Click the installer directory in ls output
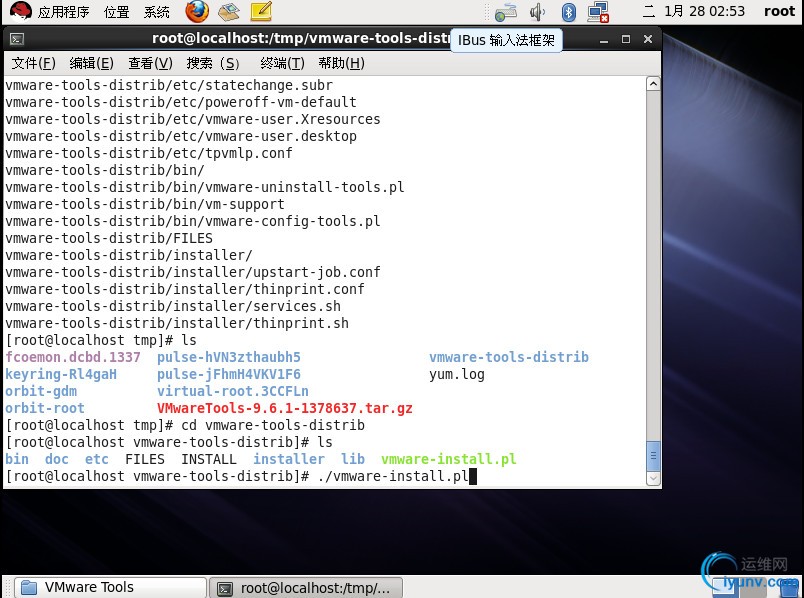Screen dimensions: 804x598 (x=289, y=459)
